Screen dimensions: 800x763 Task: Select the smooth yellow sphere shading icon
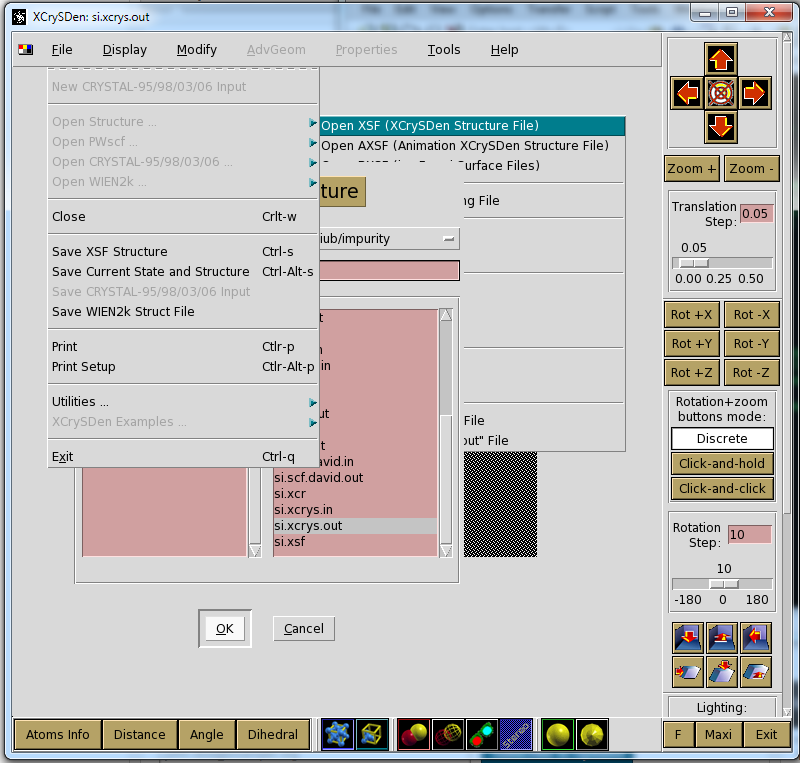pos(557,734)
